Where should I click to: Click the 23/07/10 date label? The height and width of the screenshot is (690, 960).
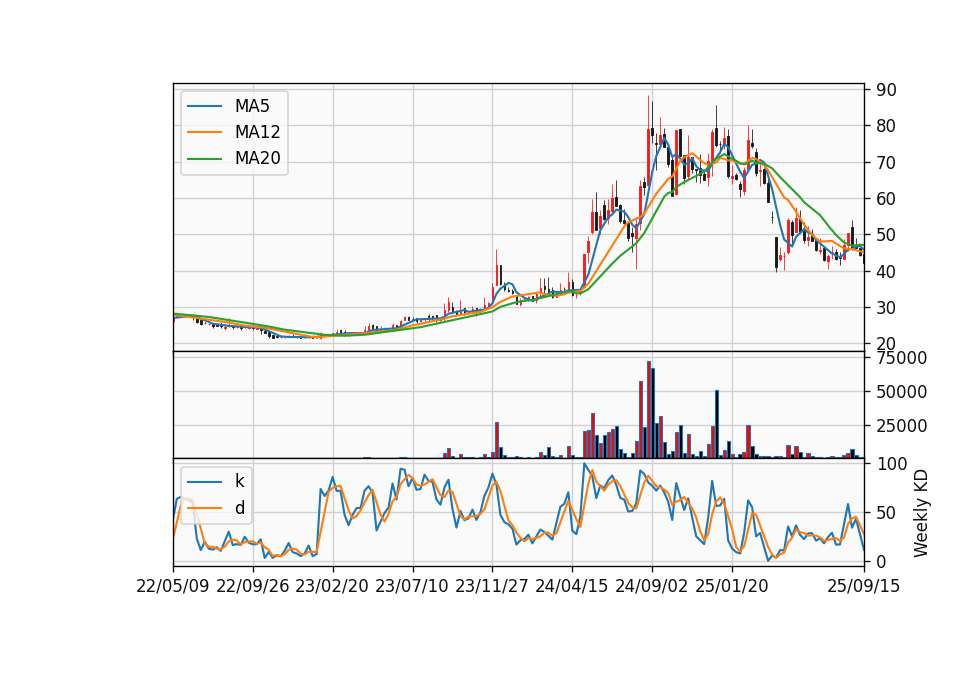412,586
